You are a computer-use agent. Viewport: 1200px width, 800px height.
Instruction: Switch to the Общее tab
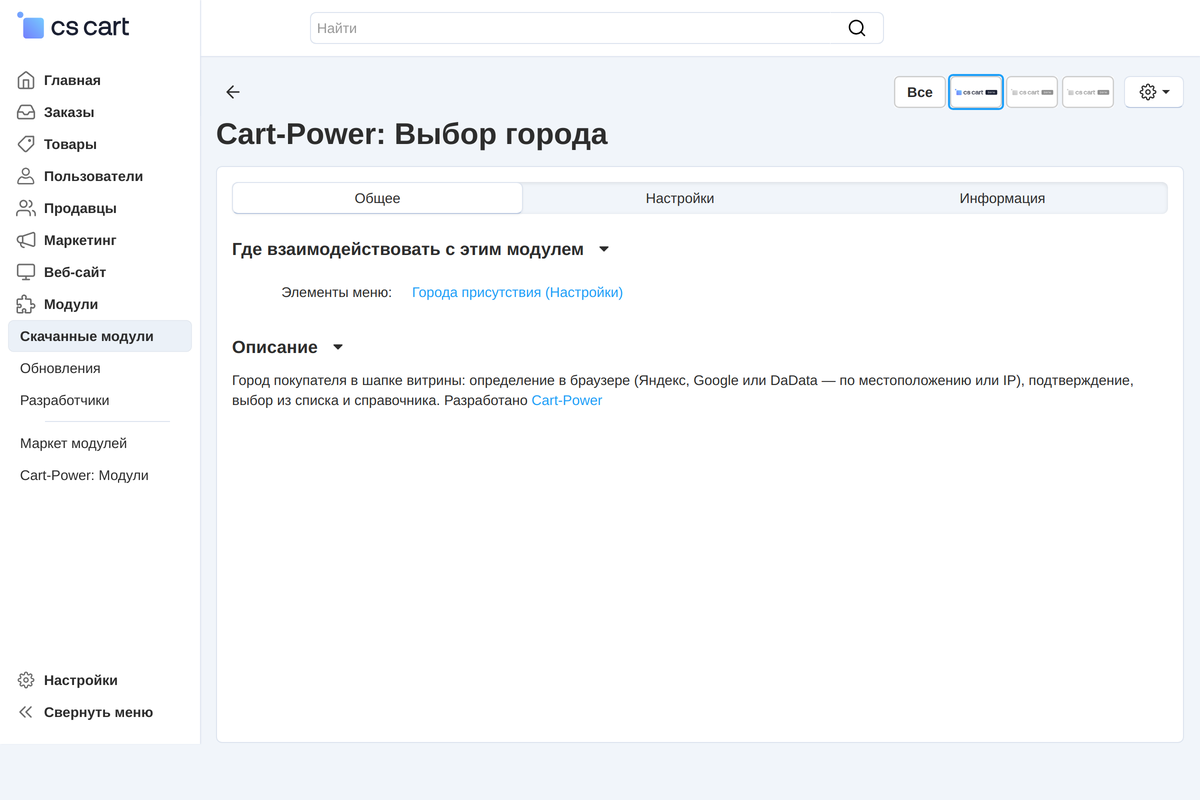[377, 198]
